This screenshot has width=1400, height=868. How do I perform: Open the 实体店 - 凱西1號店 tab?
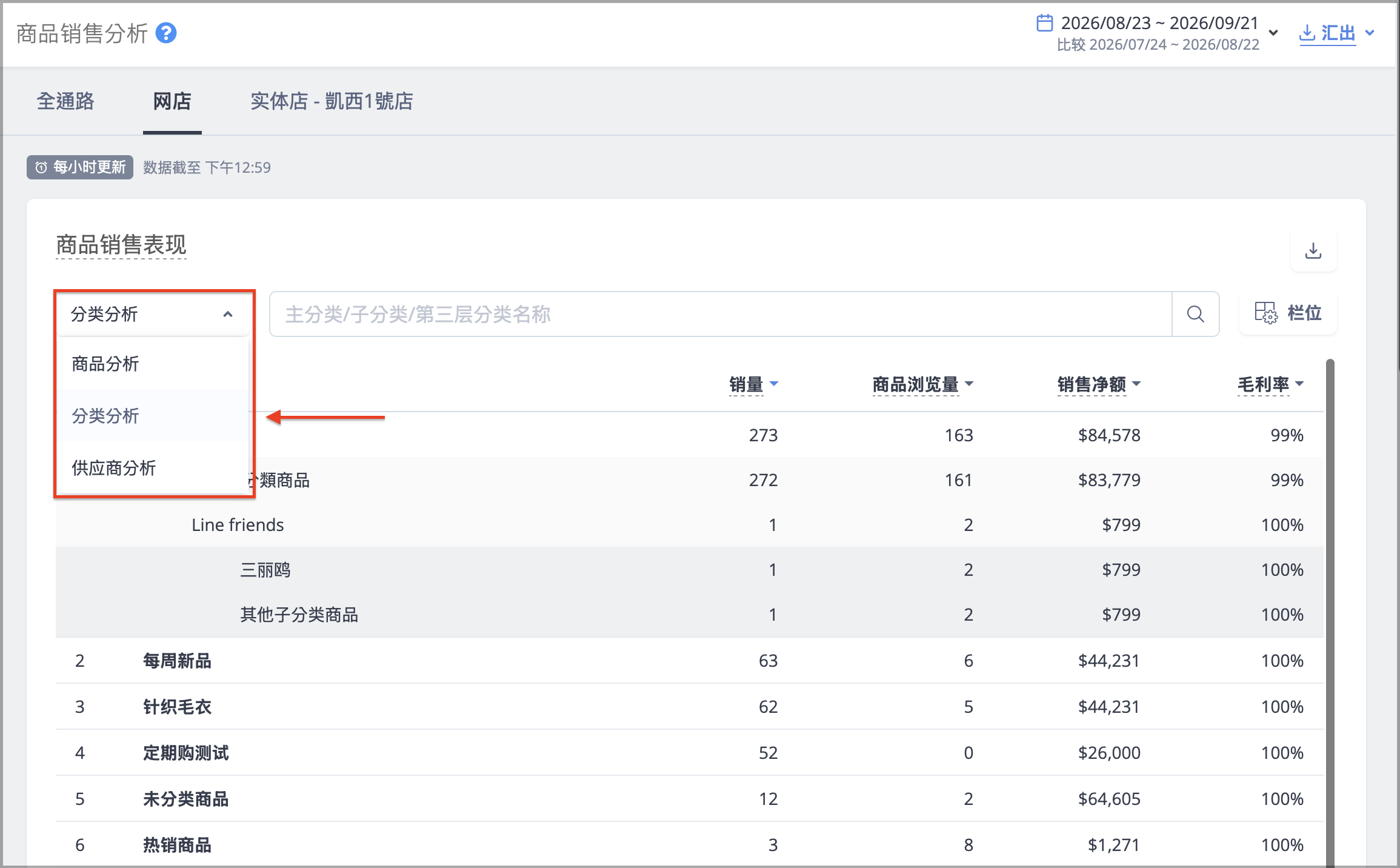click(x=332, y=101)
